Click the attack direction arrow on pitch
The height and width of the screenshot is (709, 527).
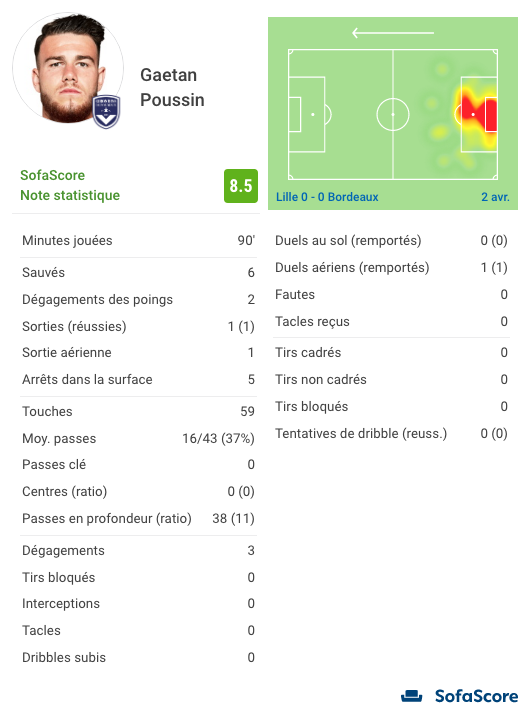393,33
